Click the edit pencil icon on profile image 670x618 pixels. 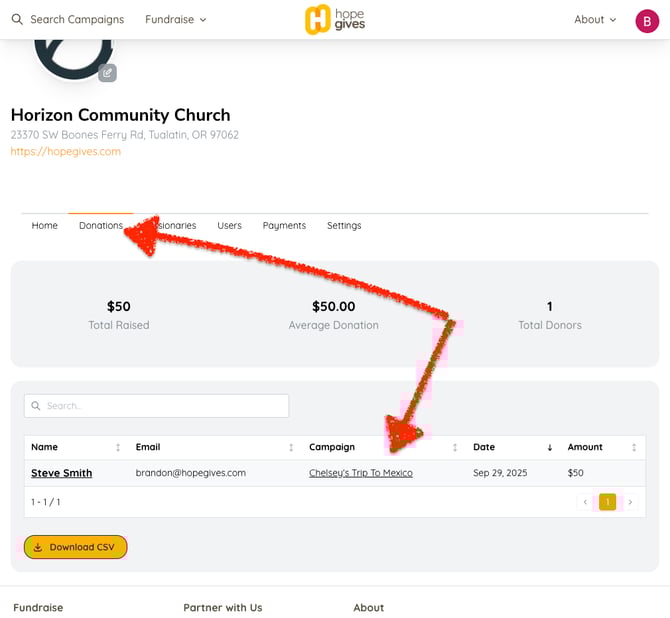[107, 72]
